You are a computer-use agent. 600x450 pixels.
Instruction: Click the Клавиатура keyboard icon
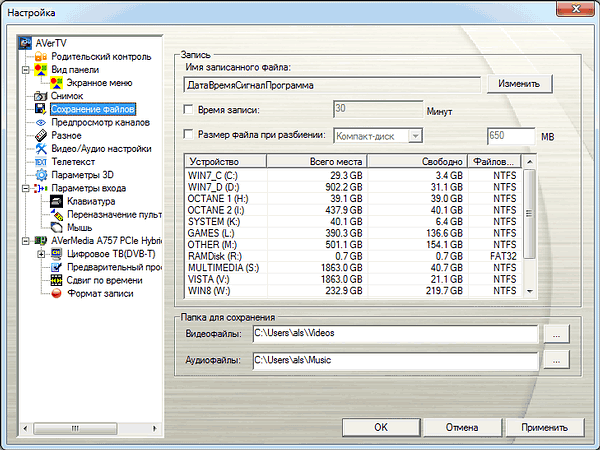click(56, 201)
